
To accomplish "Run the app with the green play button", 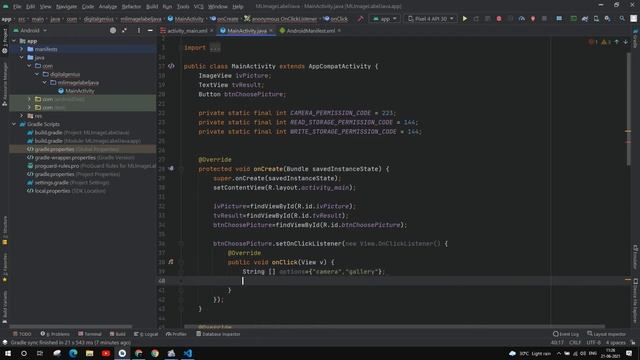I will (464, 19).
